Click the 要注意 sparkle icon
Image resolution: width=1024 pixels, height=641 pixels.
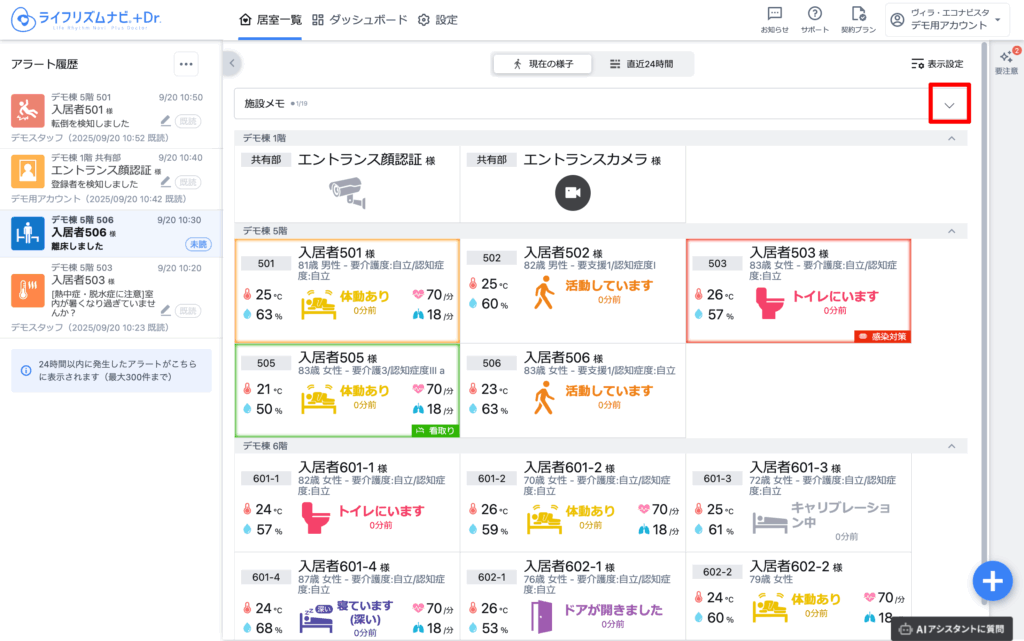[x=1006, y=59]
